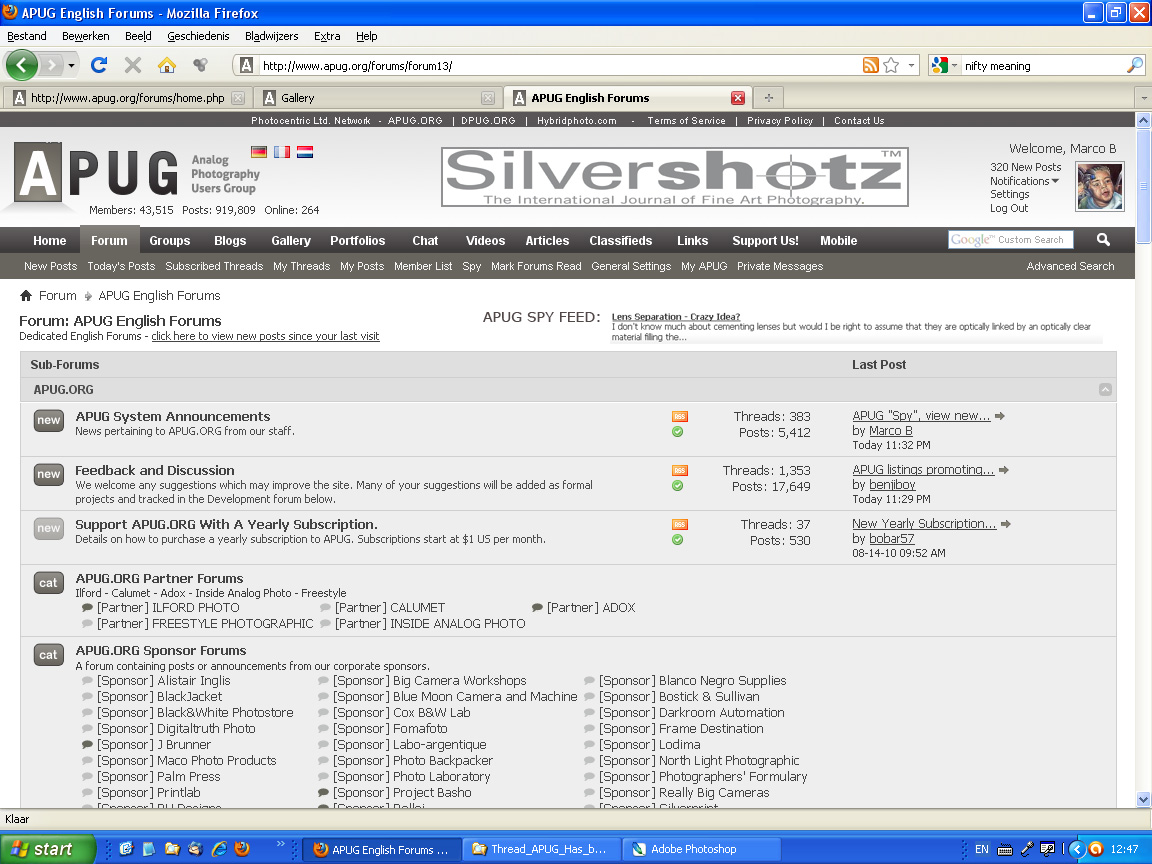Open Mark Forums Read link

click(x=536, y=266)
